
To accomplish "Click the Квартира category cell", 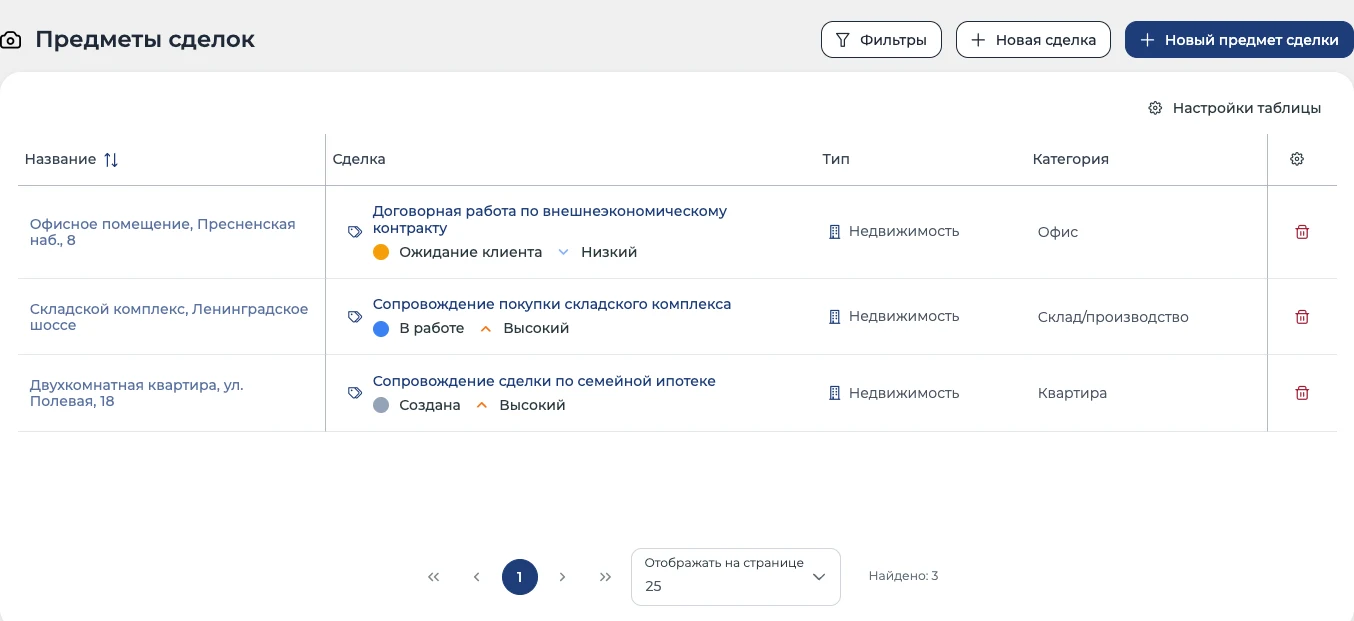I will 1072,393.
